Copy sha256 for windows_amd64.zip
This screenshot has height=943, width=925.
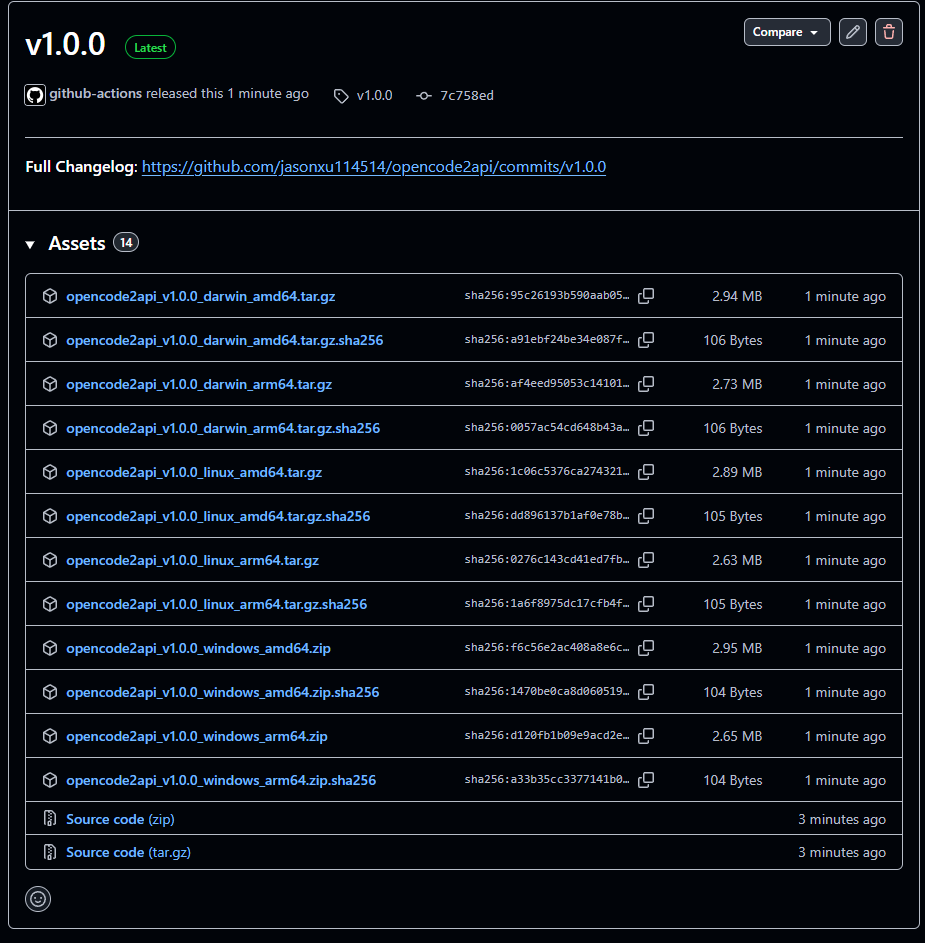pos(646,648)
